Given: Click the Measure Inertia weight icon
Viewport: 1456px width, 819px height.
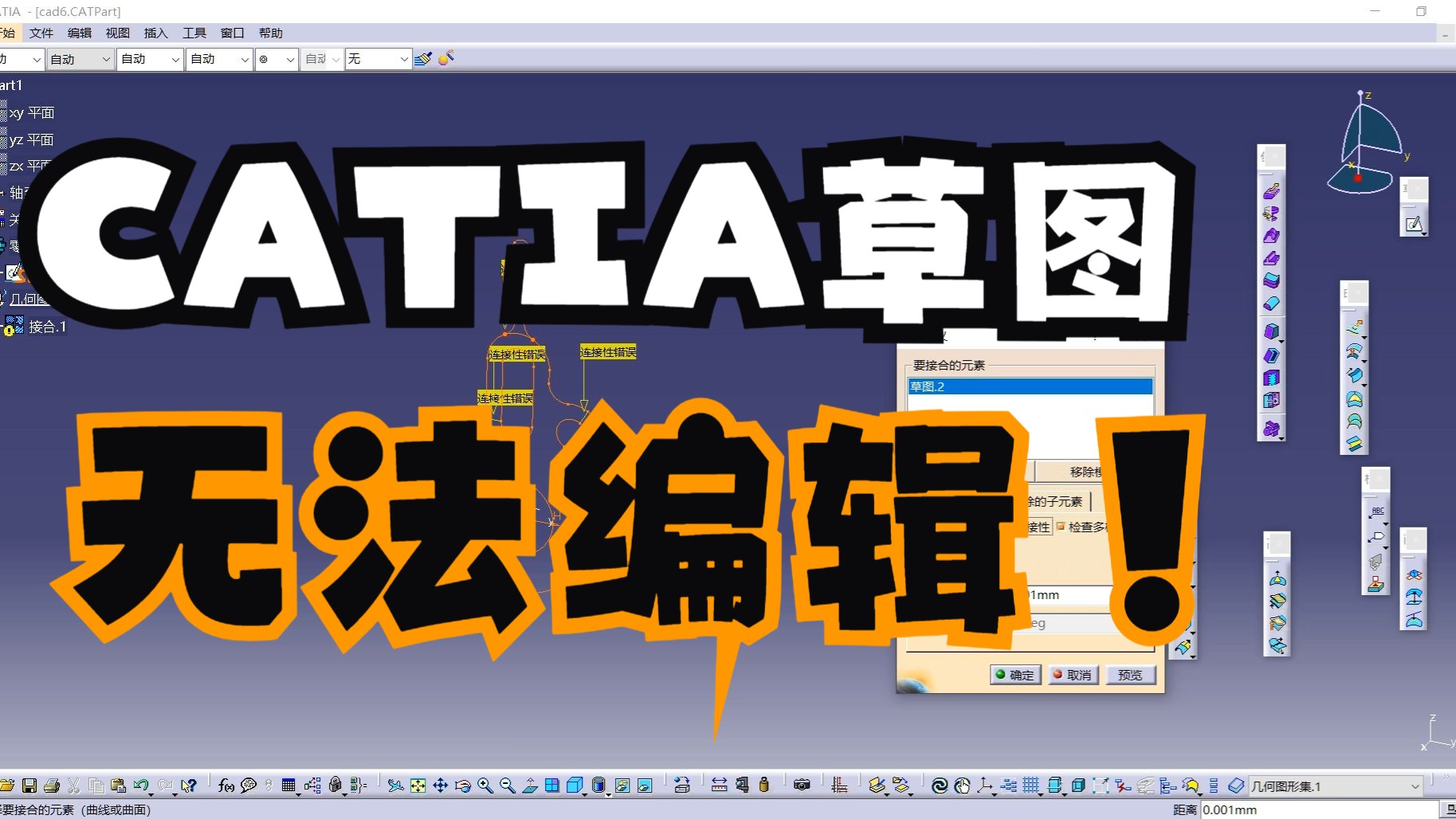Looking at the screenshot, I should 764,786.
